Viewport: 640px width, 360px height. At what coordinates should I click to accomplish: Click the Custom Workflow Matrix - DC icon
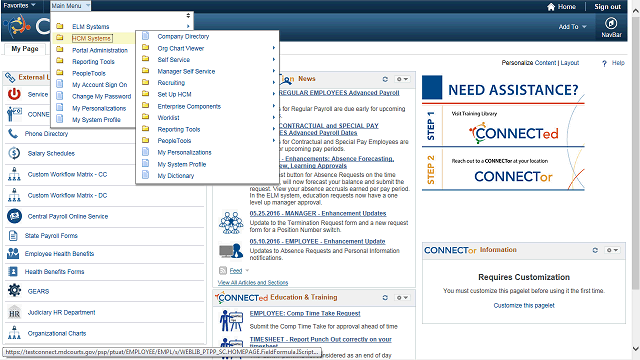coord(14,196)
